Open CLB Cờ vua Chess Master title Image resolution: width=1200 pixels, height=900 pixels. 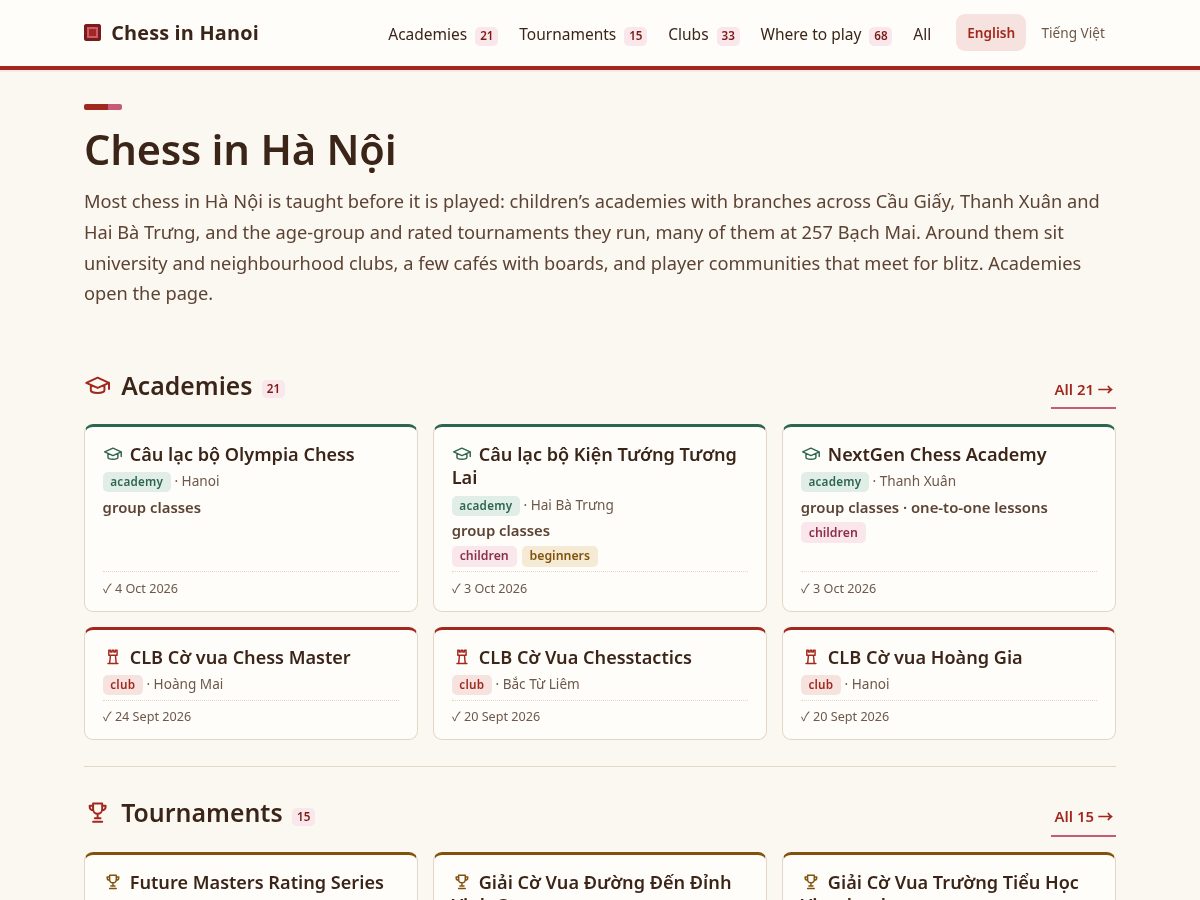(240, 658)
